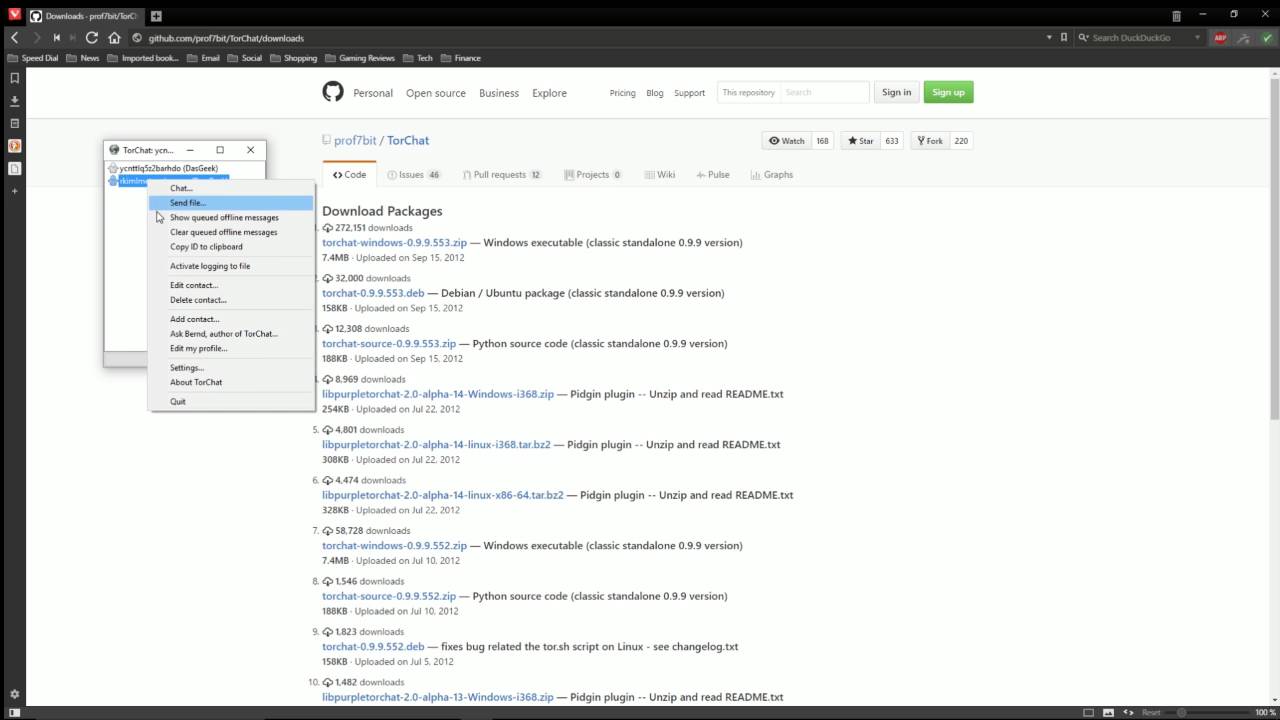
Task: Toggle image loading in status bar
Action: pos(1109,712)
